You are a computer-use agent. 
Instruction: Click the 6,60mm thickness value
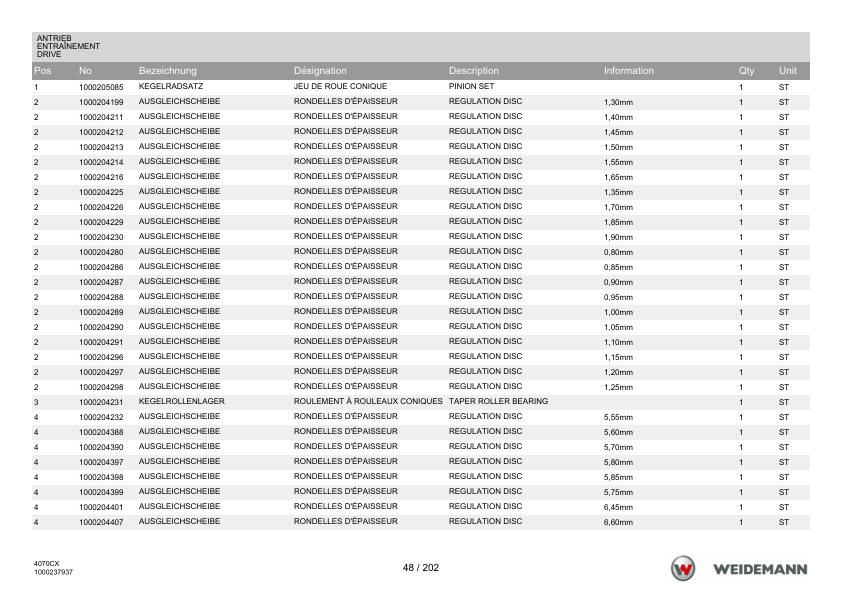coord(618,522)
